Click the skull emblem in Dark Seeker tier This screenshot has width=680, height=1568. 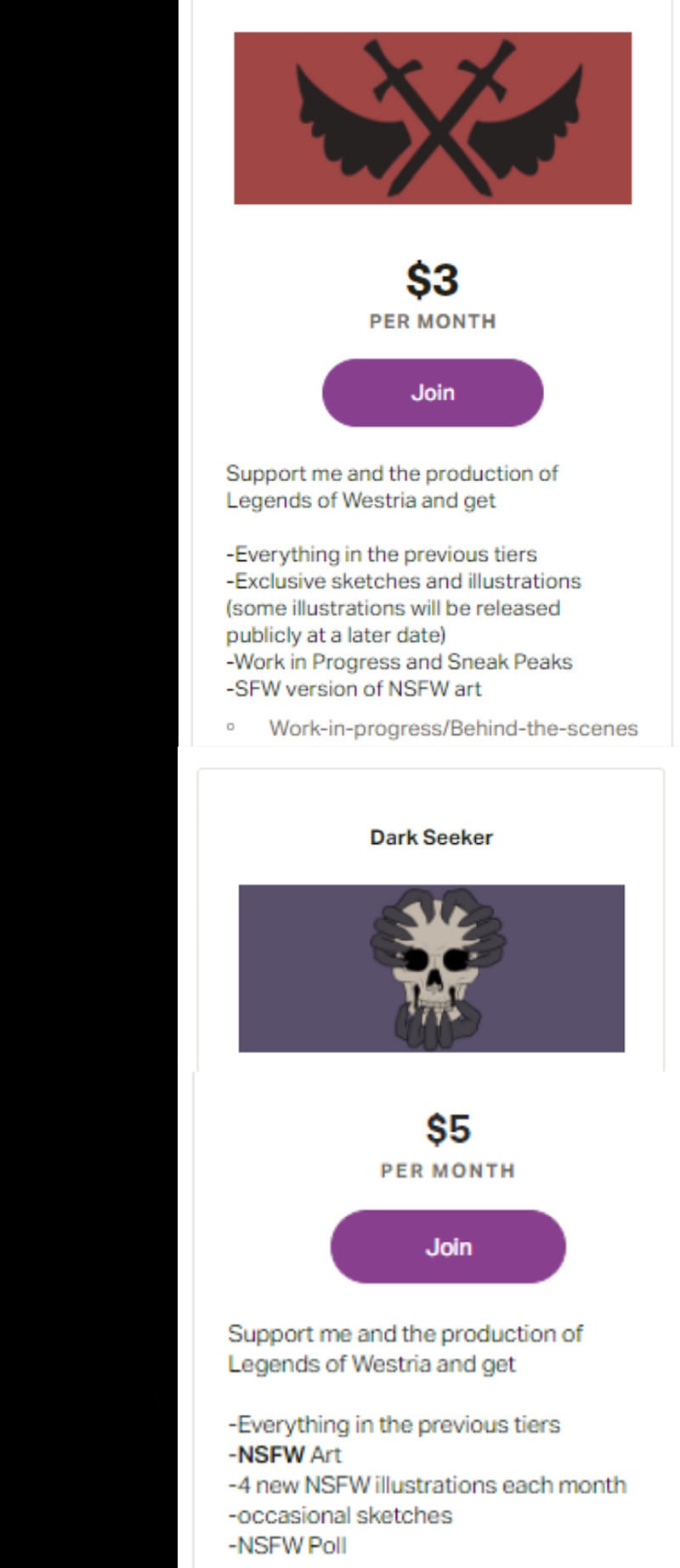(x=437, y=966)
